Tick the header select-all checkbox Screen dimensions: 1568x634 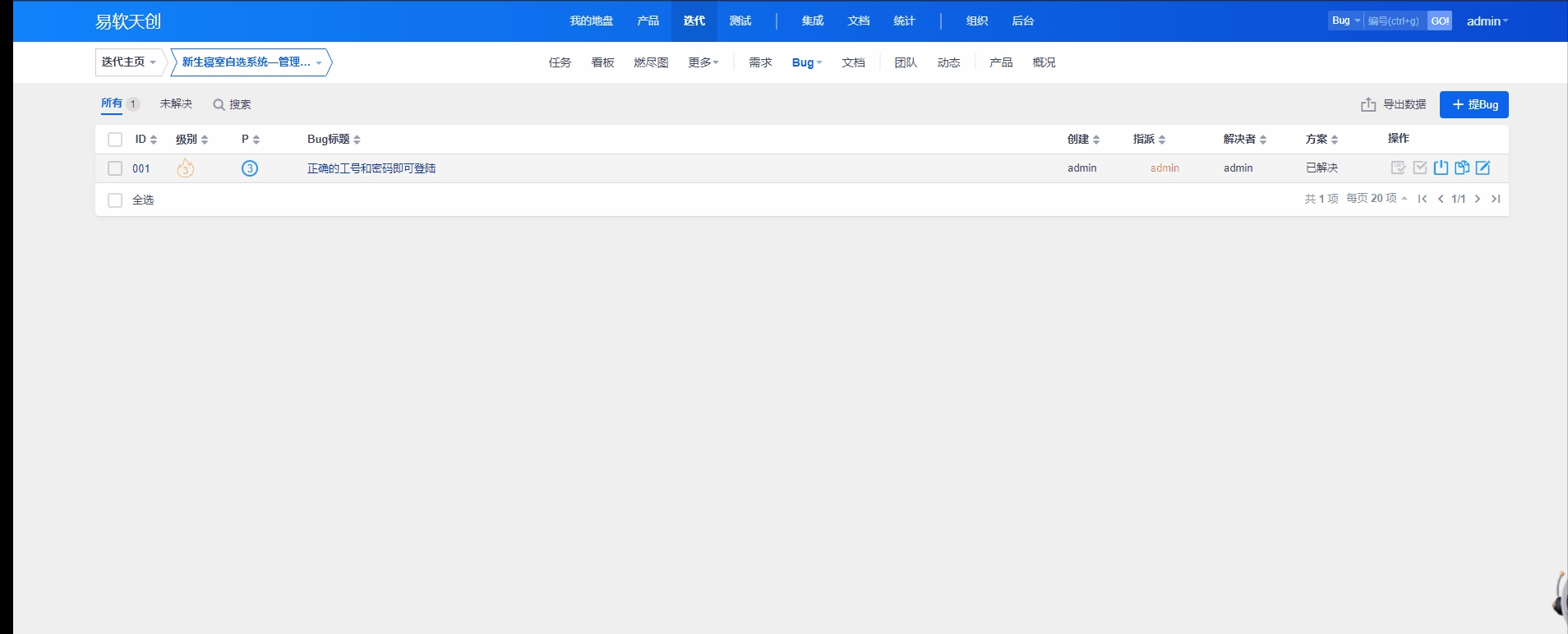tap(115, 140)
